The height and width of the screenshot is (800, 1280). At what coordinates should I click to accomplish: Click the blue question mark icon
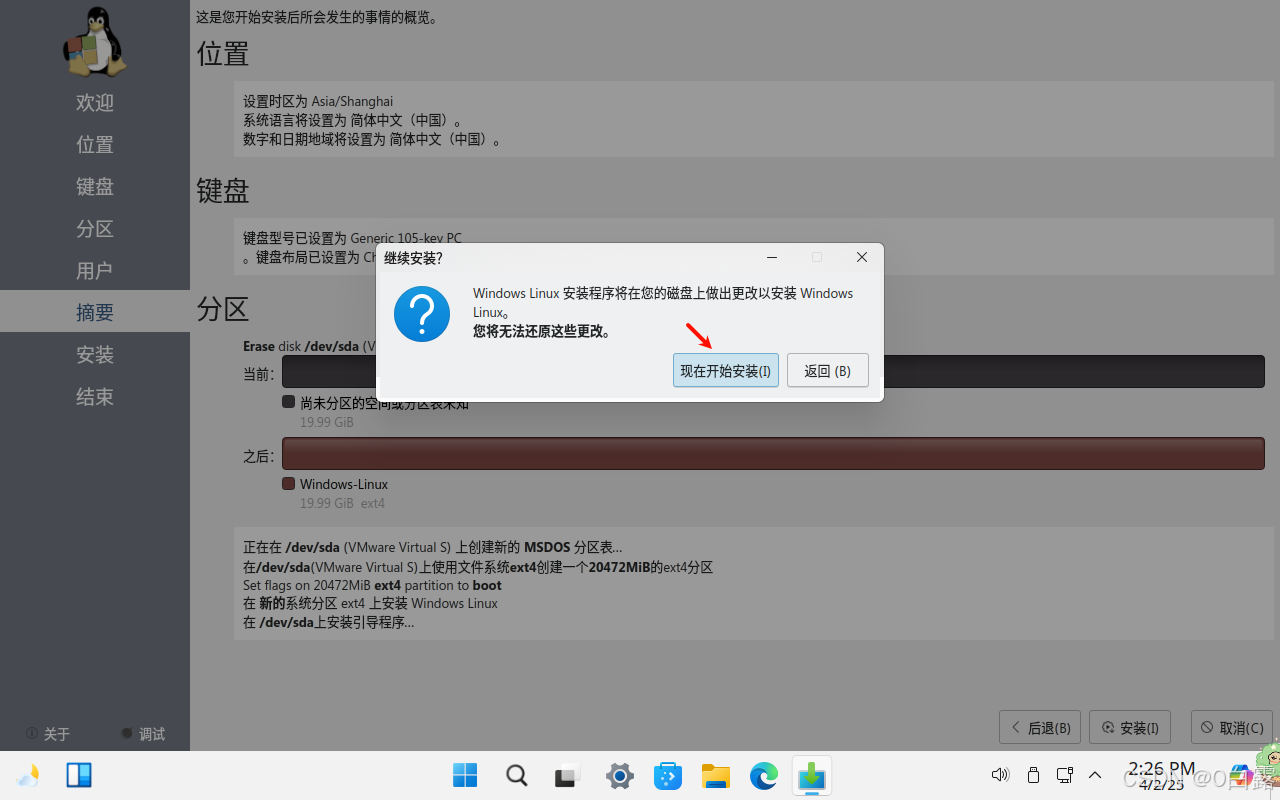coord(422,314)
